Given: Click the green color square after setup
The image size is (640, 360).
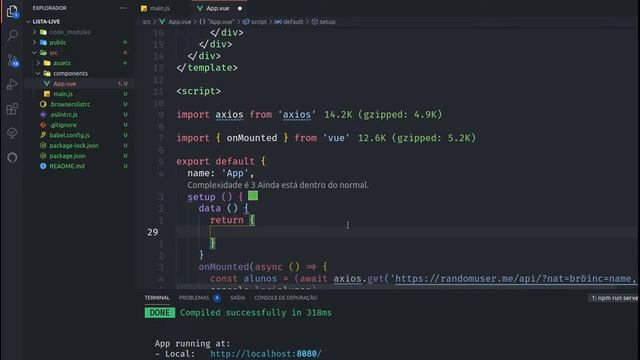Looking at the screenshot, I should point(253,196).
